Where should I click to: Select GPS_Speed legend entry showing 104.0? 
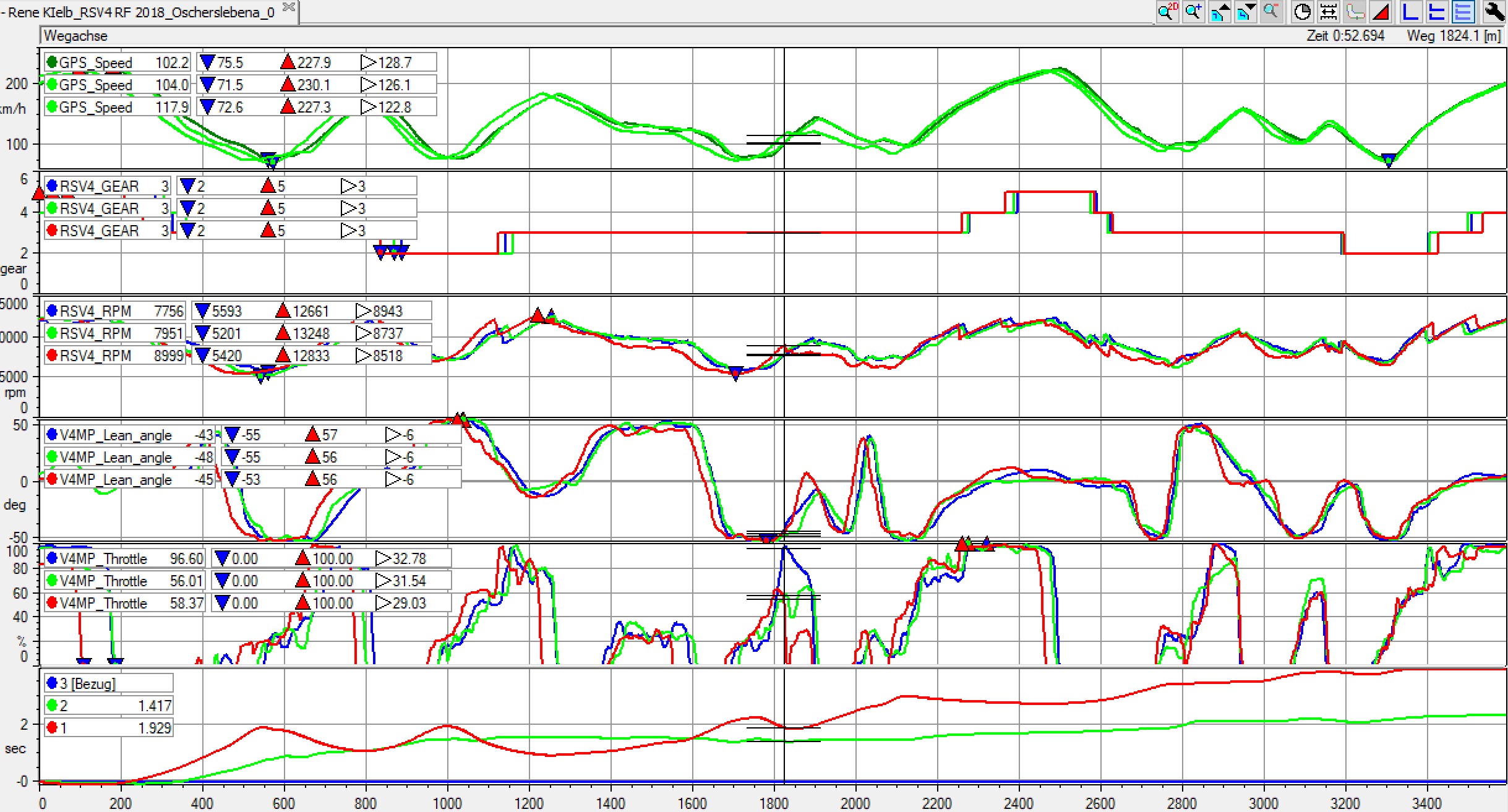click(x=118, y=85)
